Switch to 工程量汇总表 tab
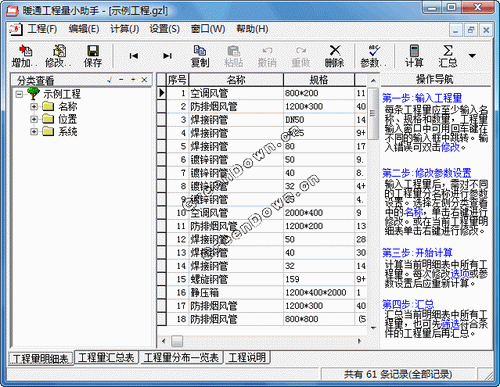 (106, 358)
